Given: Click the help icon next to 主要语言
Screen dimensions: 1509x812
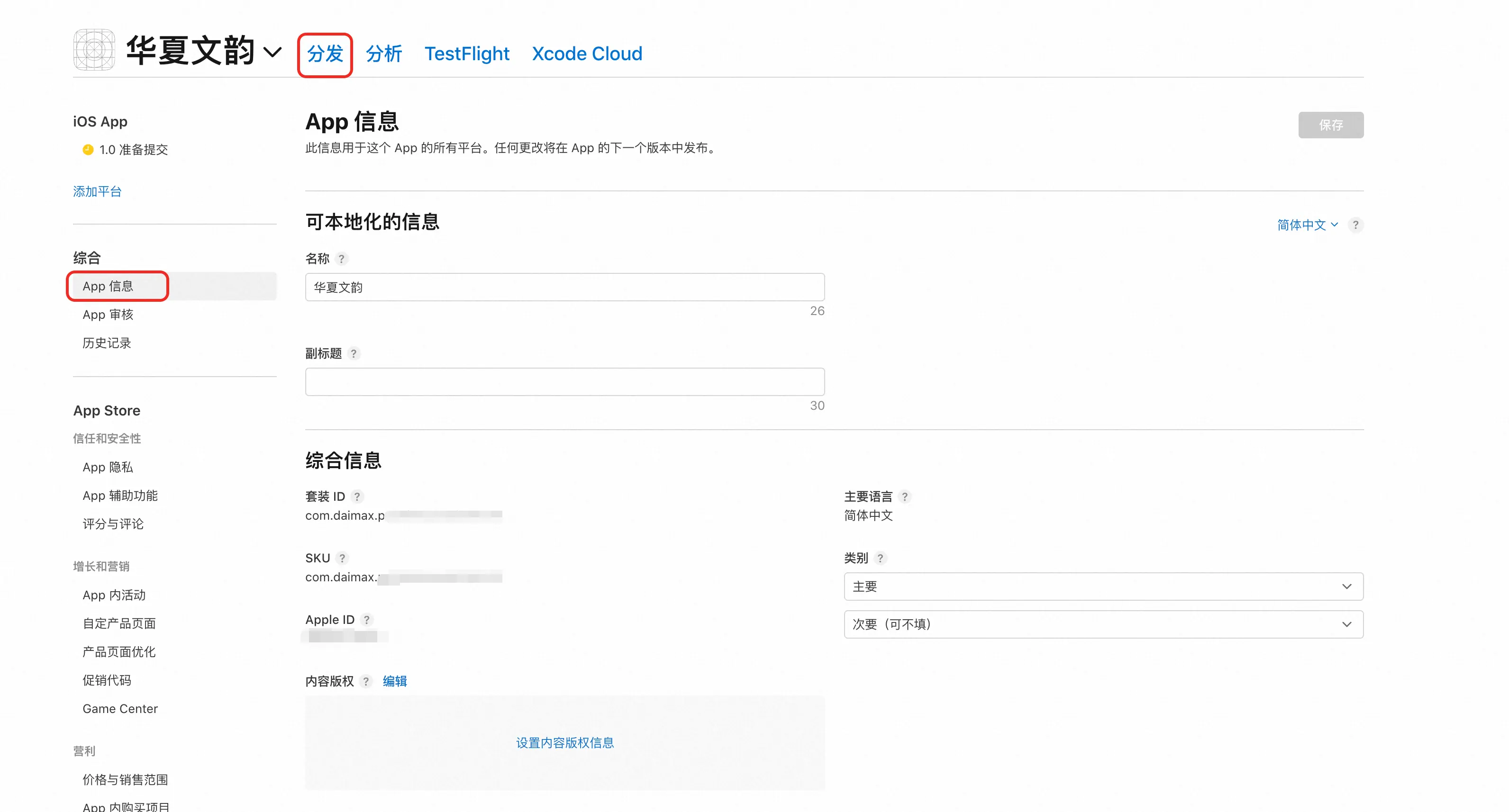Looking at the screenshot, I should [905, 496].
